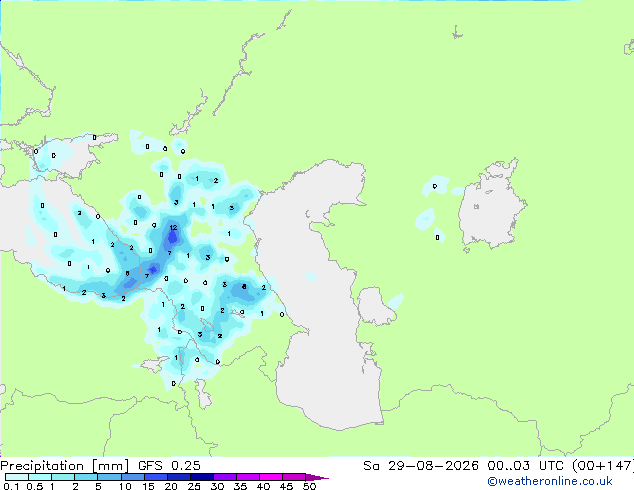Image resolution: width=634 pixels, height=490 pixels.
Task: Select the 5 mm legend color swatch
Action: [x=109, y=477]
